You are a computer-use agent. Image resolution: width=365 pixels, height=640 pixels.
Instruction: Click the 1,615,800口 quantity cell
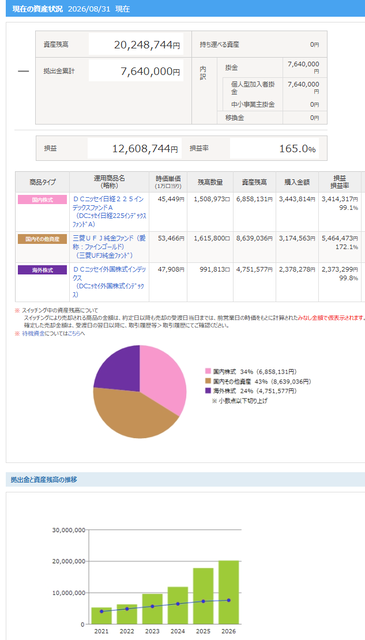212,238
